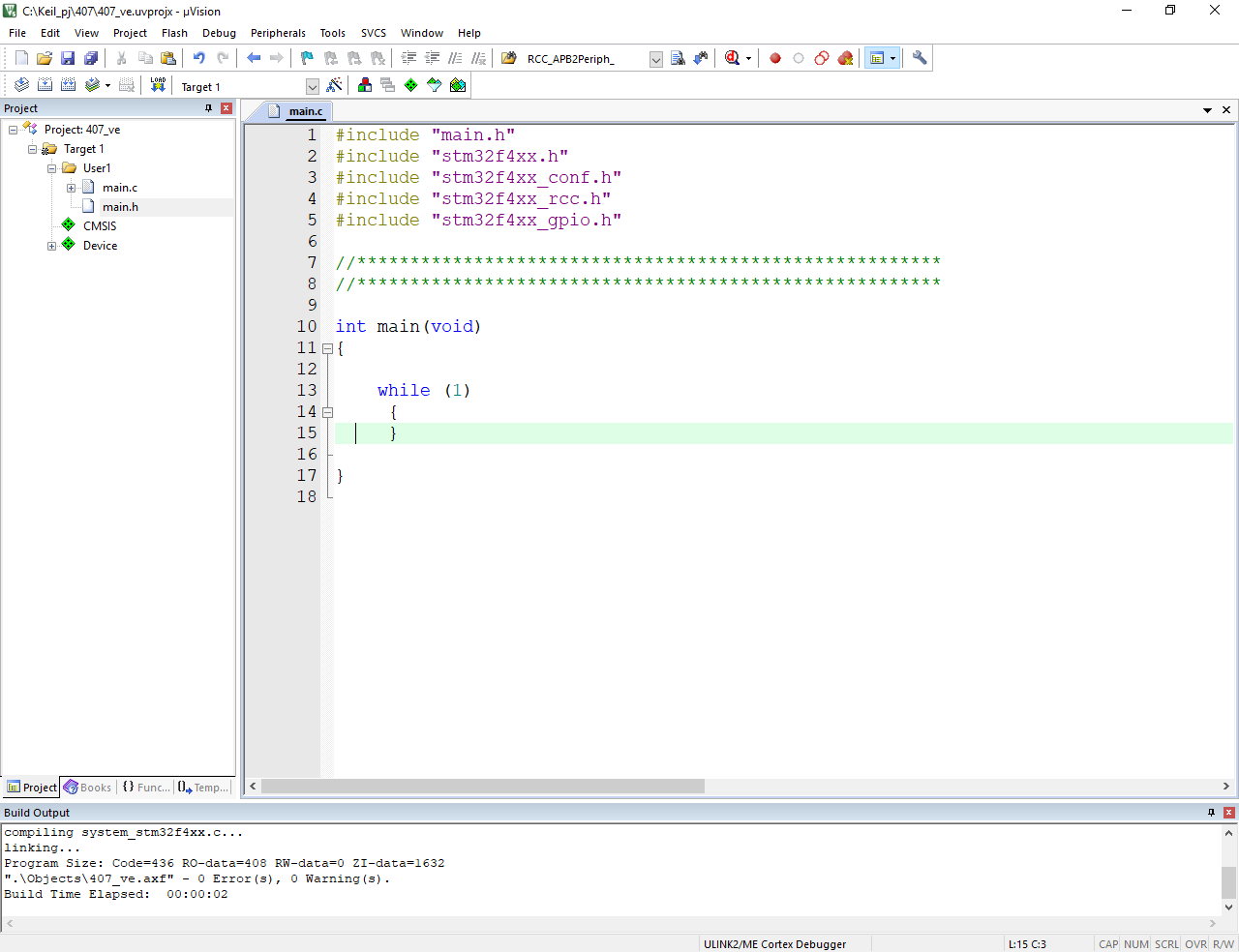1239x952 pixels.
Task: Download to flash with the LOAD icon
Action: pyautogui.click(x=158, y=85)
